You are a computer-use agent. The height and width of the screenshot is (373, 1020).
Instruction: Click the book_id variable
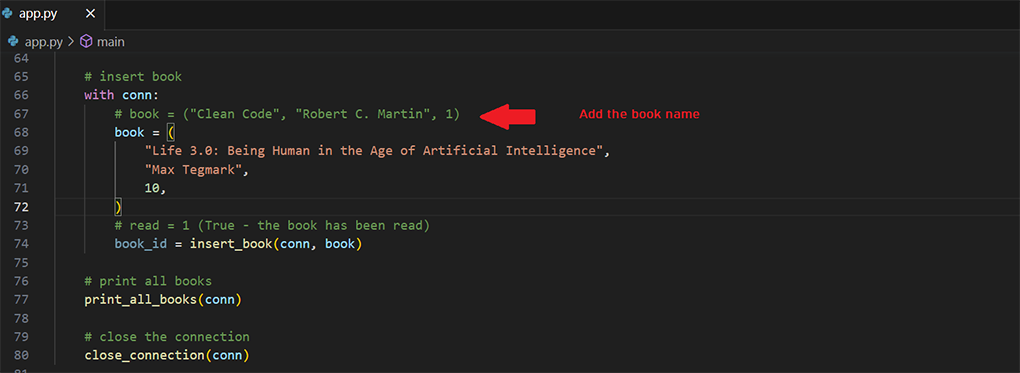(141, 244)
